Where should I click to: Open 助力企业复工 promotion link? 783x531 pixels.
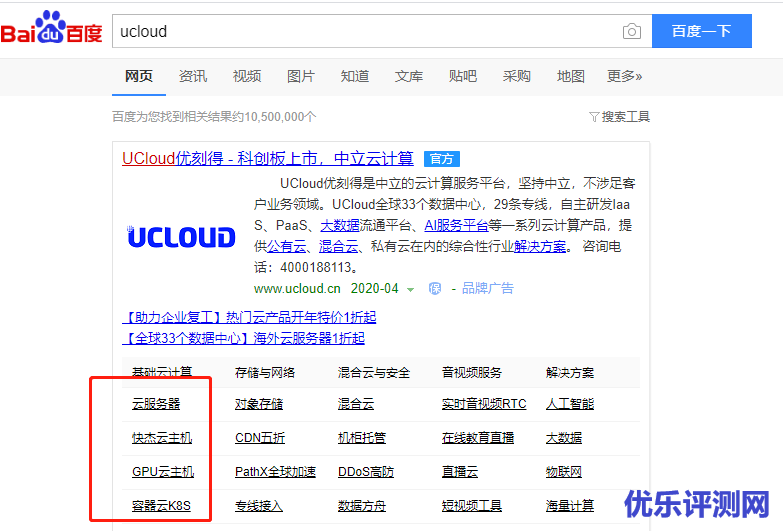[249, 317]
